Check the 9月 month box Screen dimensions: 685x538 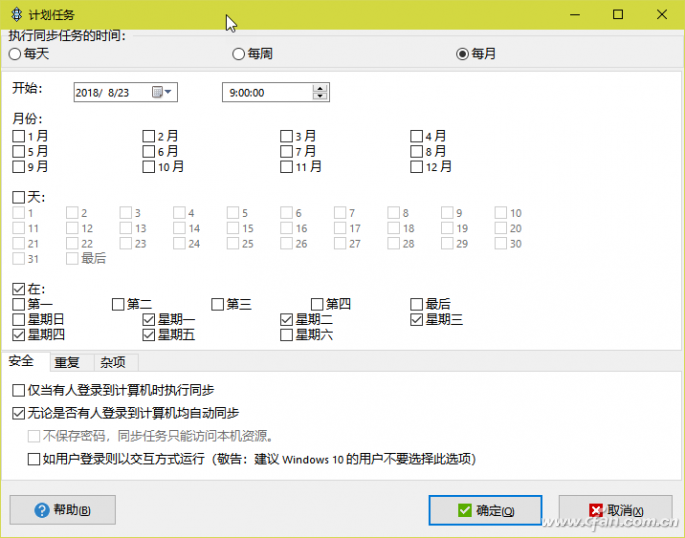coord(18,167)
